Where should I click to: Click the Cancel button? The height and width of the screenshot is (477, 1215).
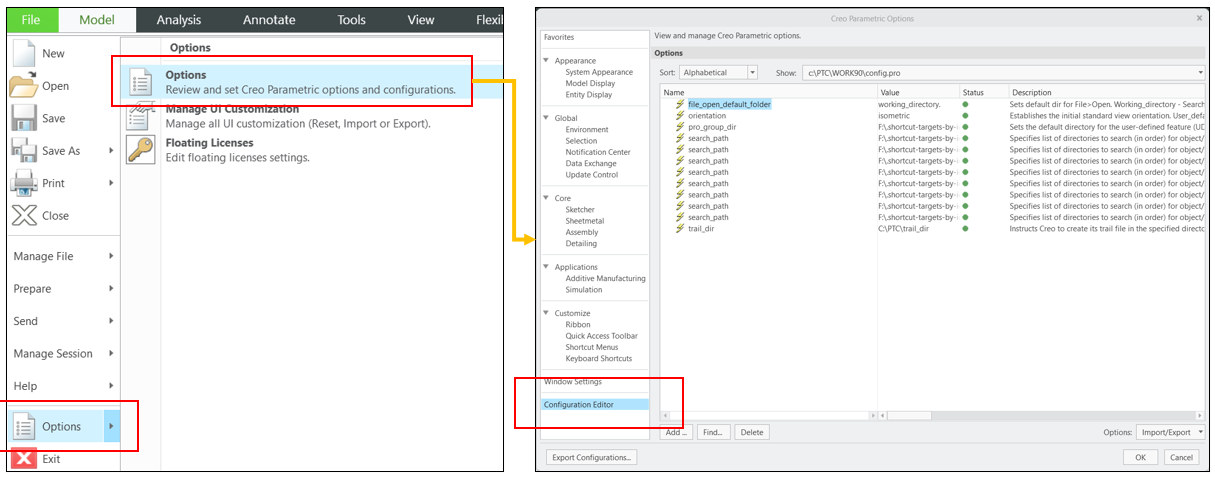[x=1181, y=457]
